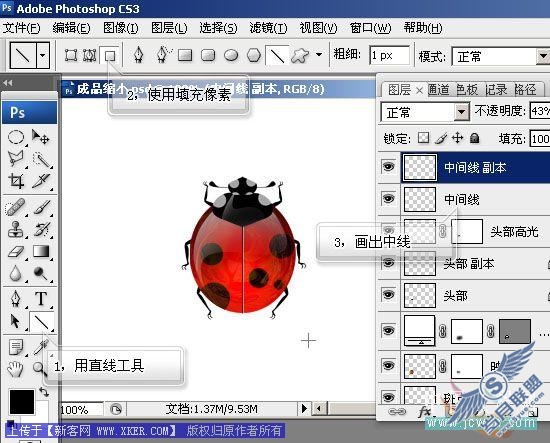Select the Pen tool in toolbox

16,299
